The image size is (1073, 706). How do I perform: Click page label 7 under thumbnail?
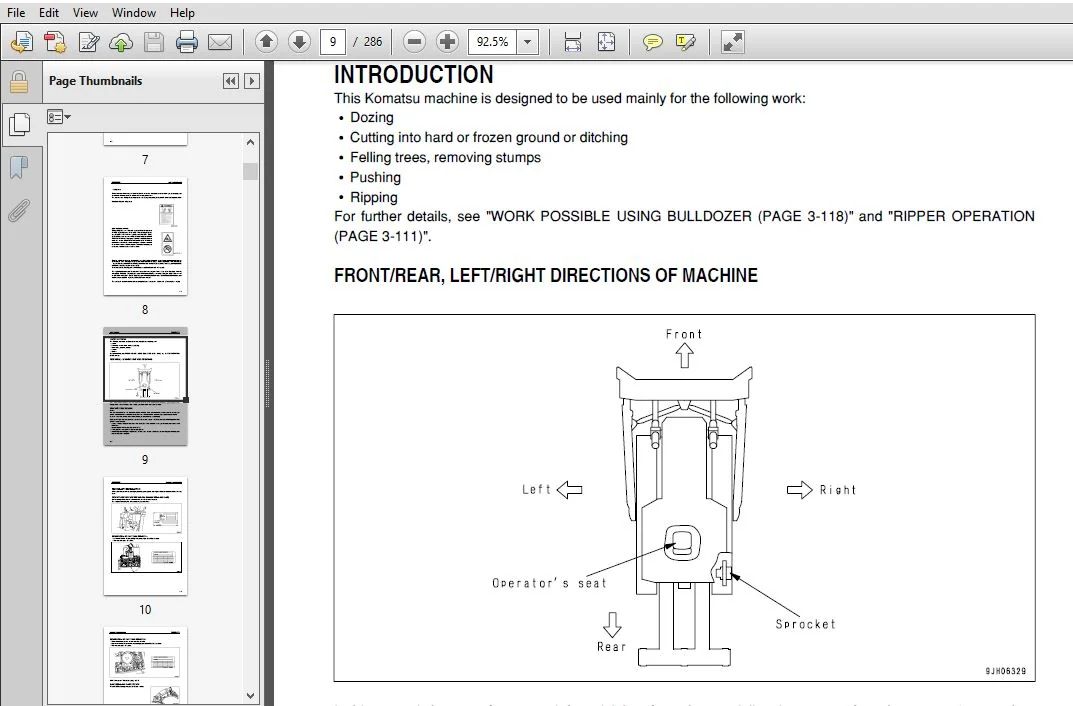tap(145, 159)
